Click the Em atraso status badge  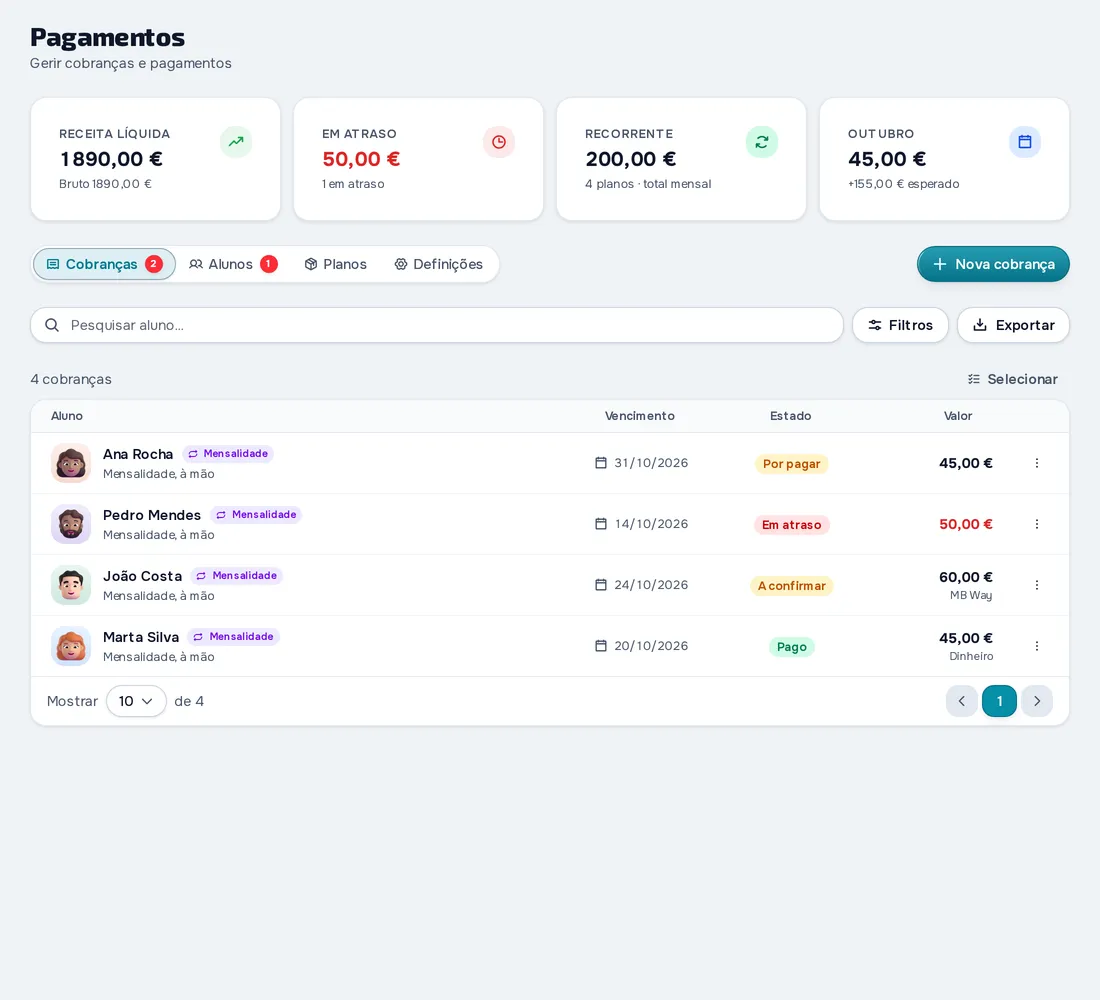pos(791,525)
